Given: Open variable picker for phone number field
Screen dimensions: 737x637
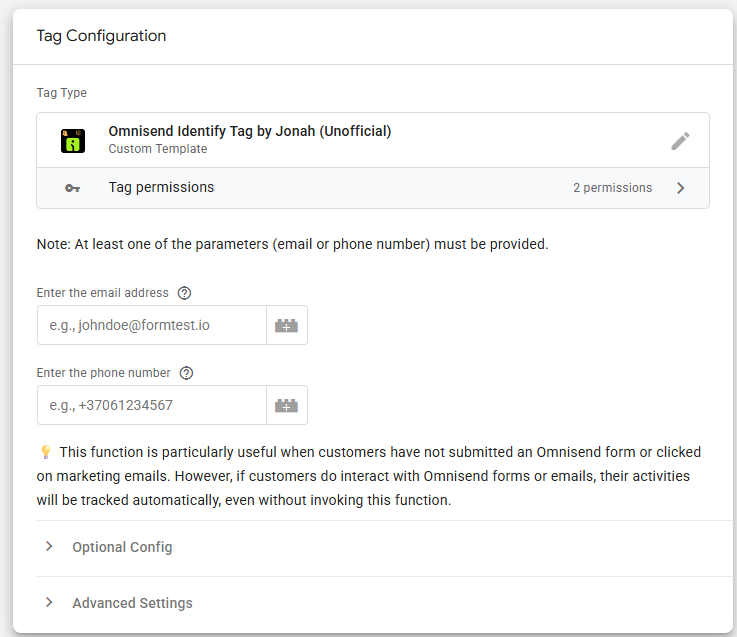Looking at the screenshot, I should (287, 405).
